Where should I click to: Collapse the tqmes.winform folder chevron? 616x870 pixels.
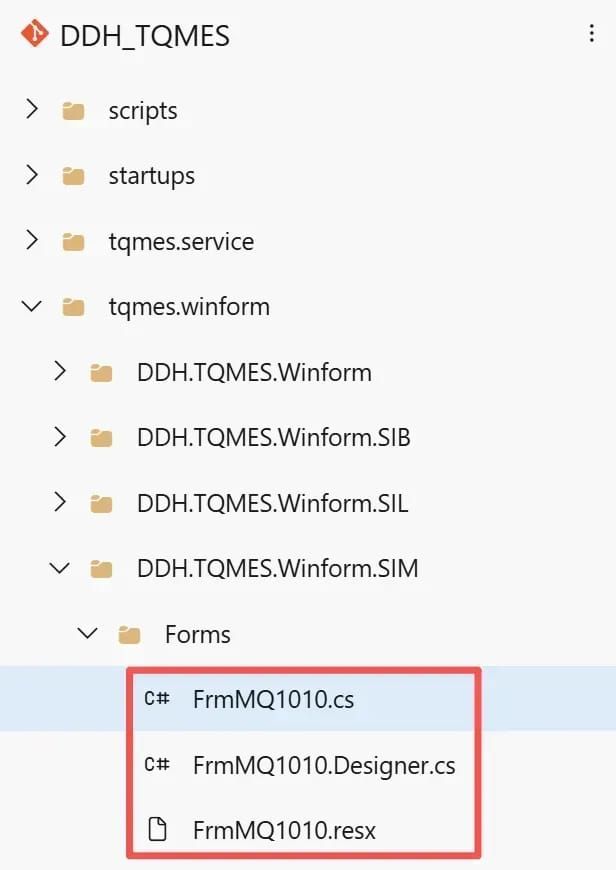point(32,306)
